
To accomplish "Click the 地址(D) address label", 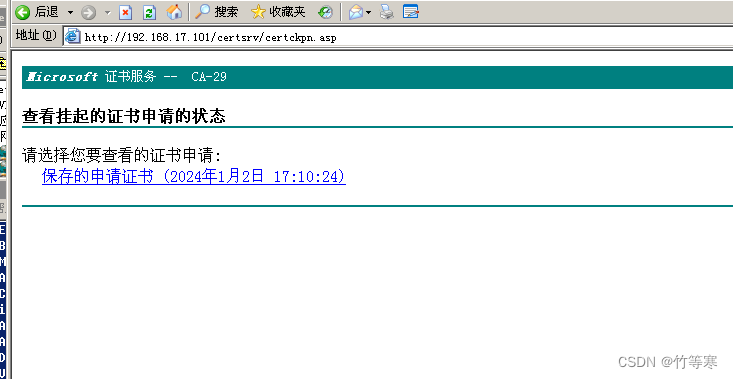I will coord(36,36).
